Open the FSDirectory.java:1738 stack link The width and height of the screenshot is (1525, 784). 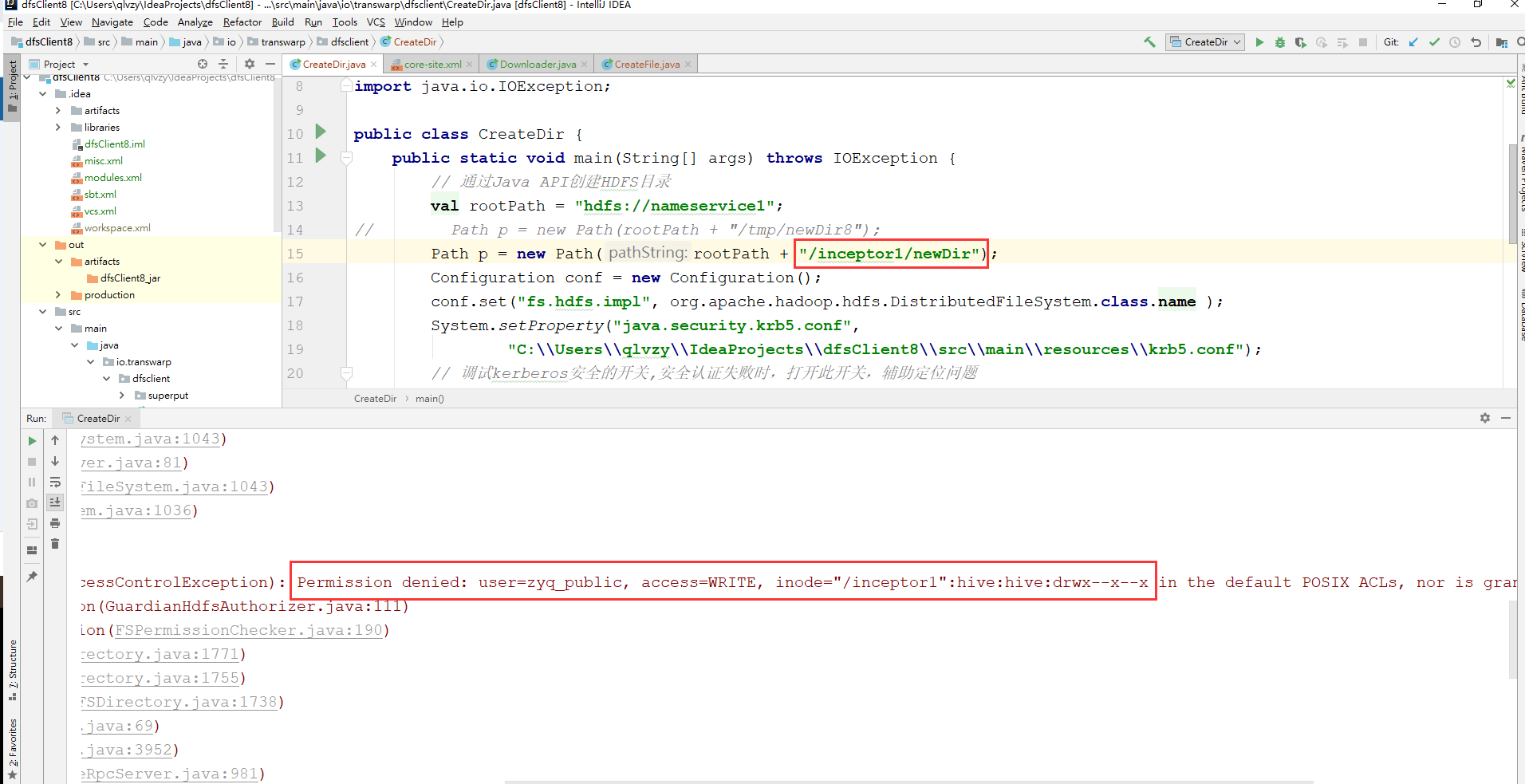coord(179,702)
